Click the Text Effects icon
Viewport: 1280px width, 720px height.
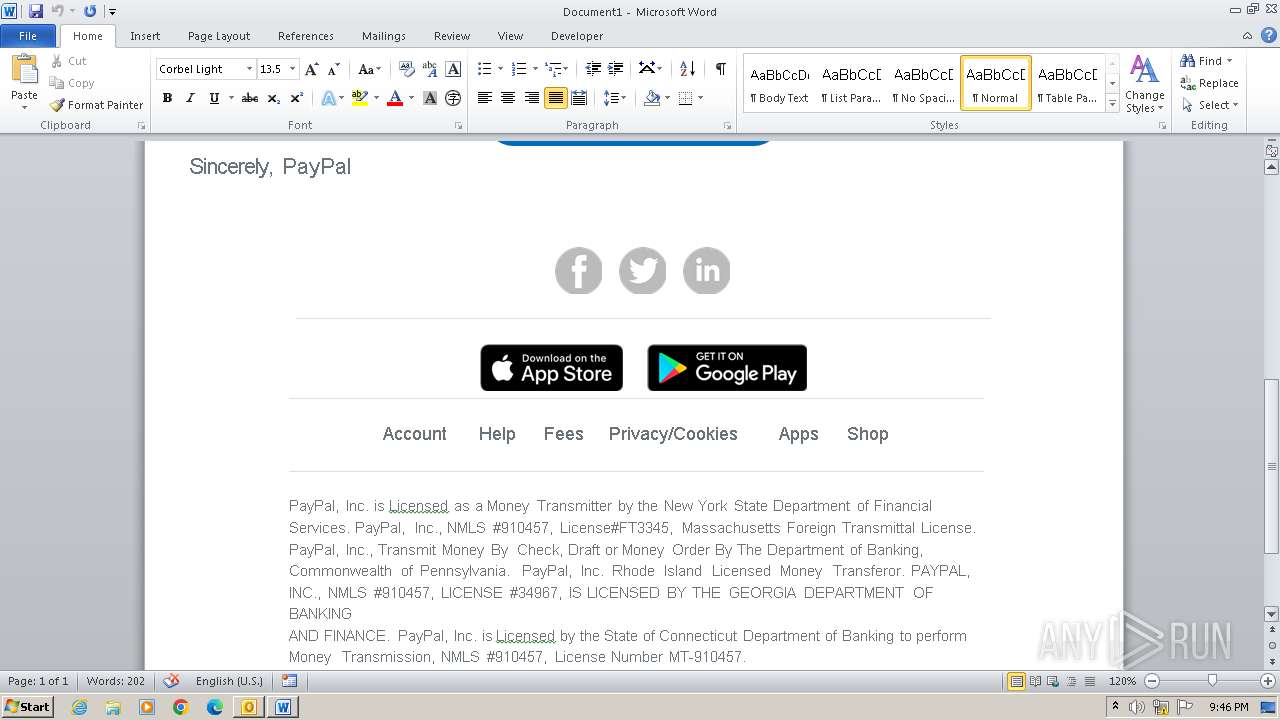pos(328,98)
